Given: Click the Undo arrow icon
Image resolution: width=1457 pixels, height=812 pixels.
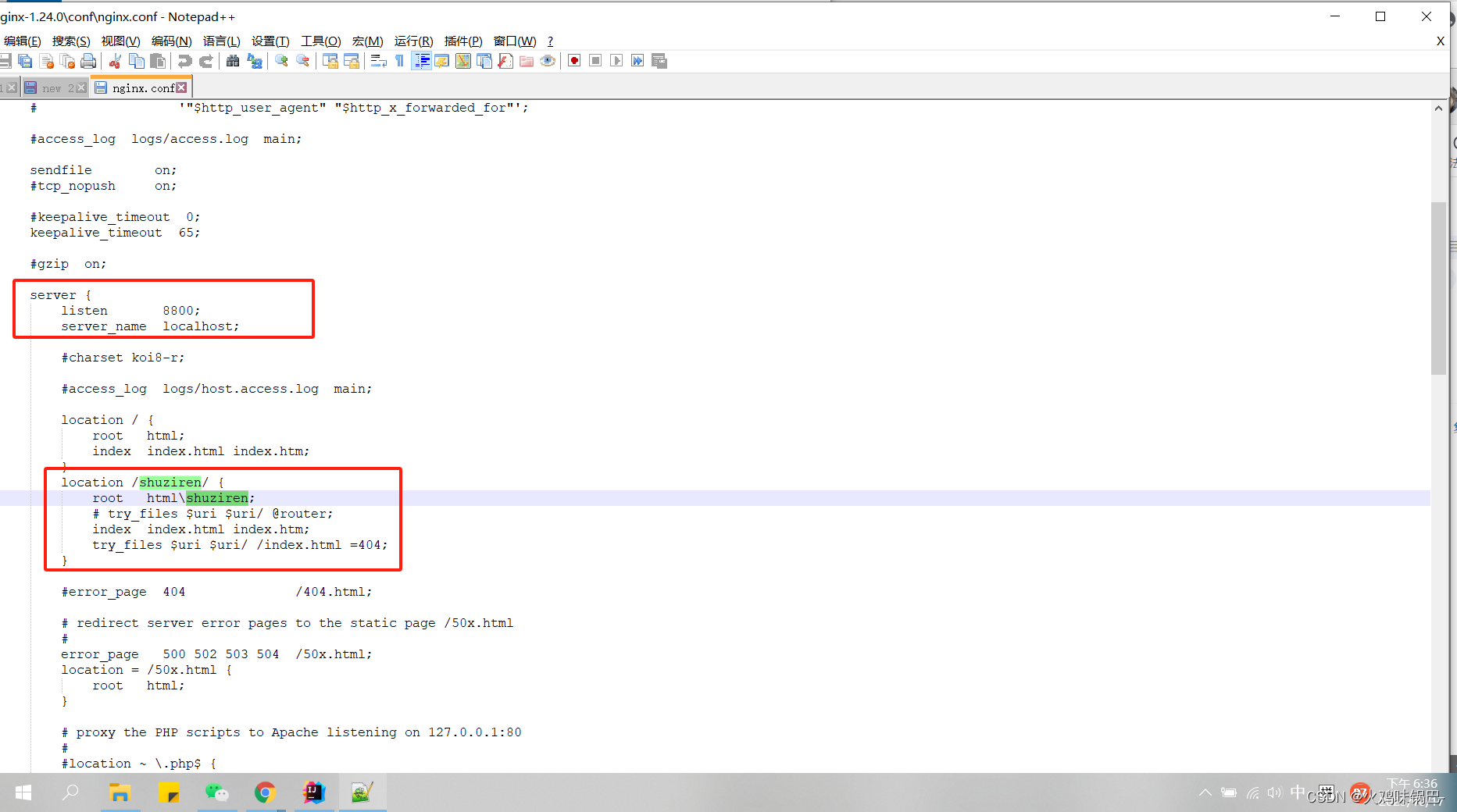Looking at the screenshot, I should pyautogui.click(x=184, y=61).
